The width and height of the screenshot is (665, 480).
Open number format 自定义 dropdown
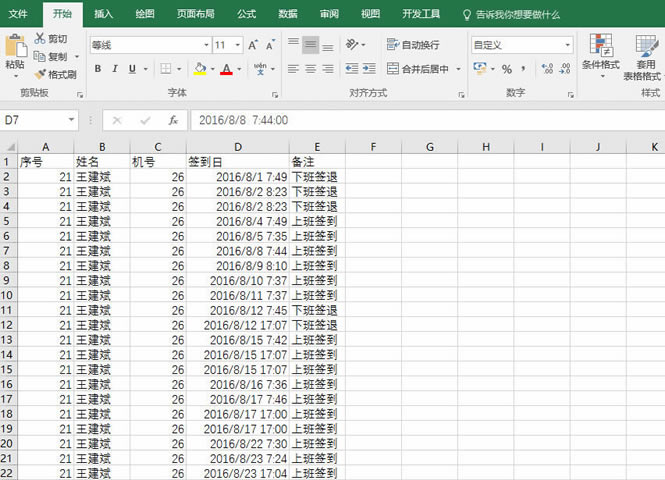[567, 45]
